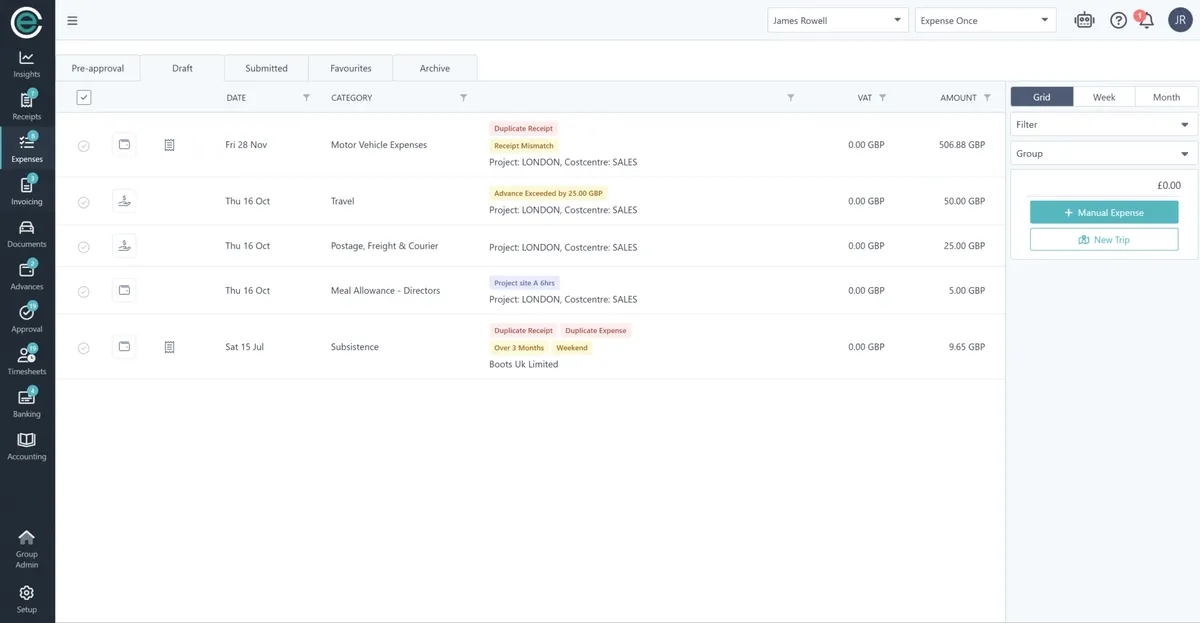Go to Banking in the sidebar
The width and height of the screenshot is (1200, 623).
pos(27,404)
